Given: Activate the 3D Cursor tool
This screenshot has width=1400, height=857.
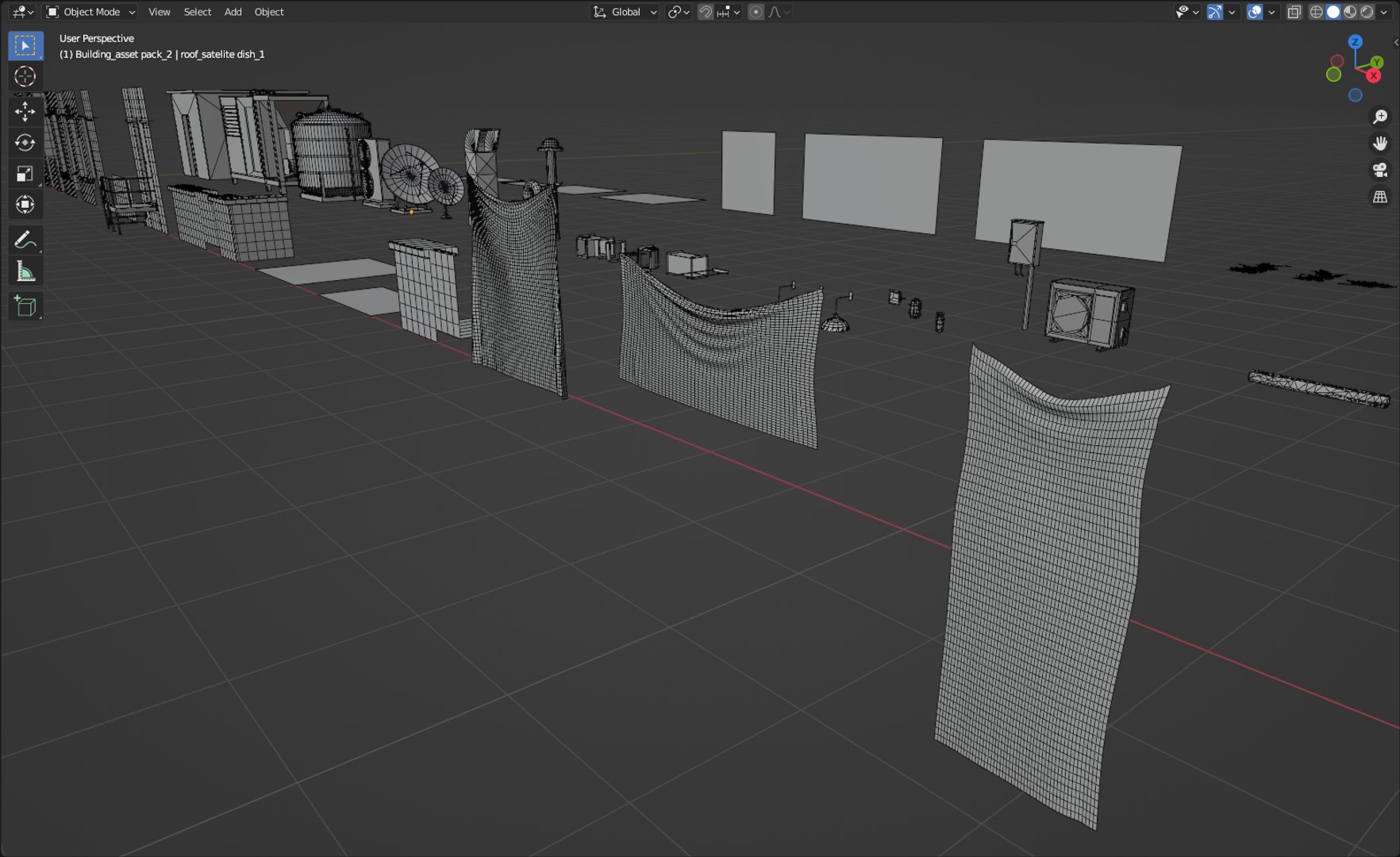Looking at the screenshot, I should point(25,76).
